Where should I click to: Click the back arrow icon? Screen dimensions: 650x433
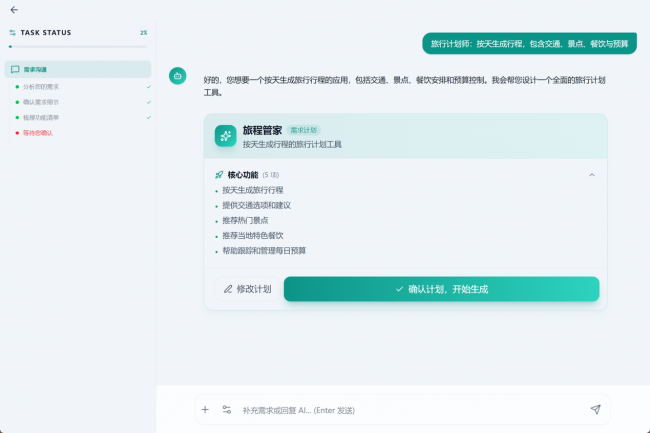[13, 10]
